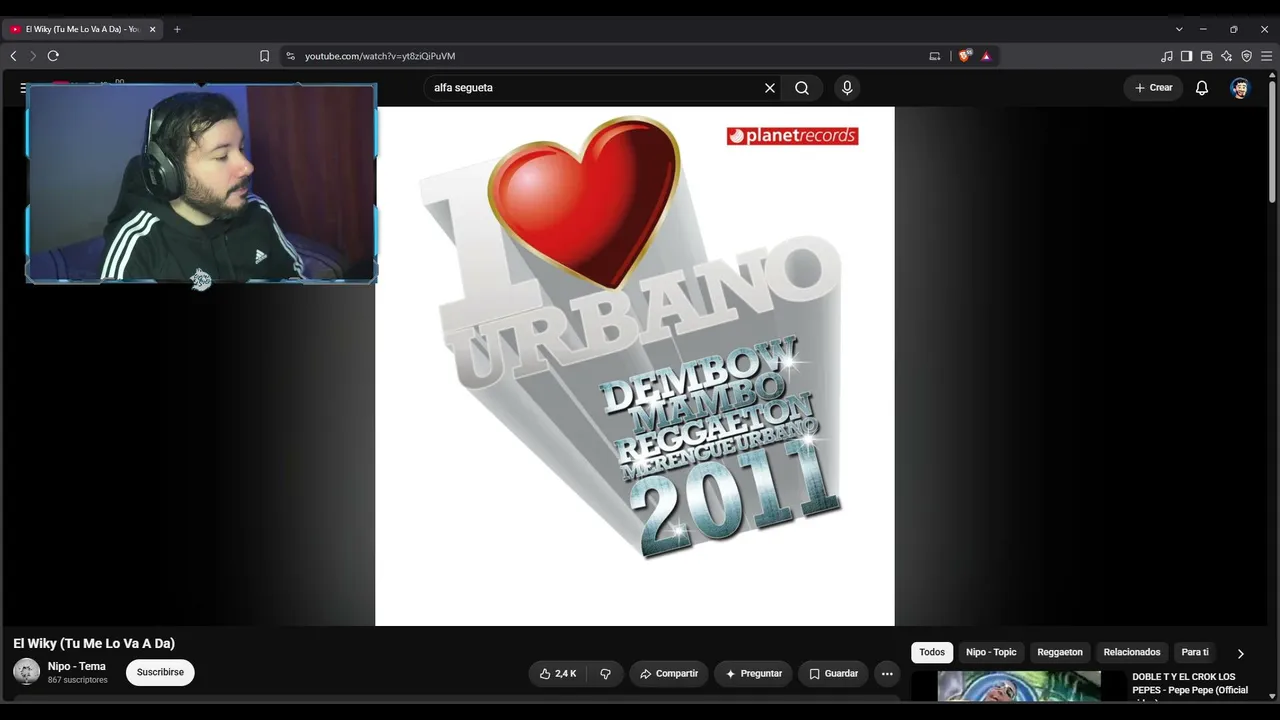Open the browser hamburger menu
Image resolution: width=1280 pixels, height=720 pixels.
[x=1266, y=56]
